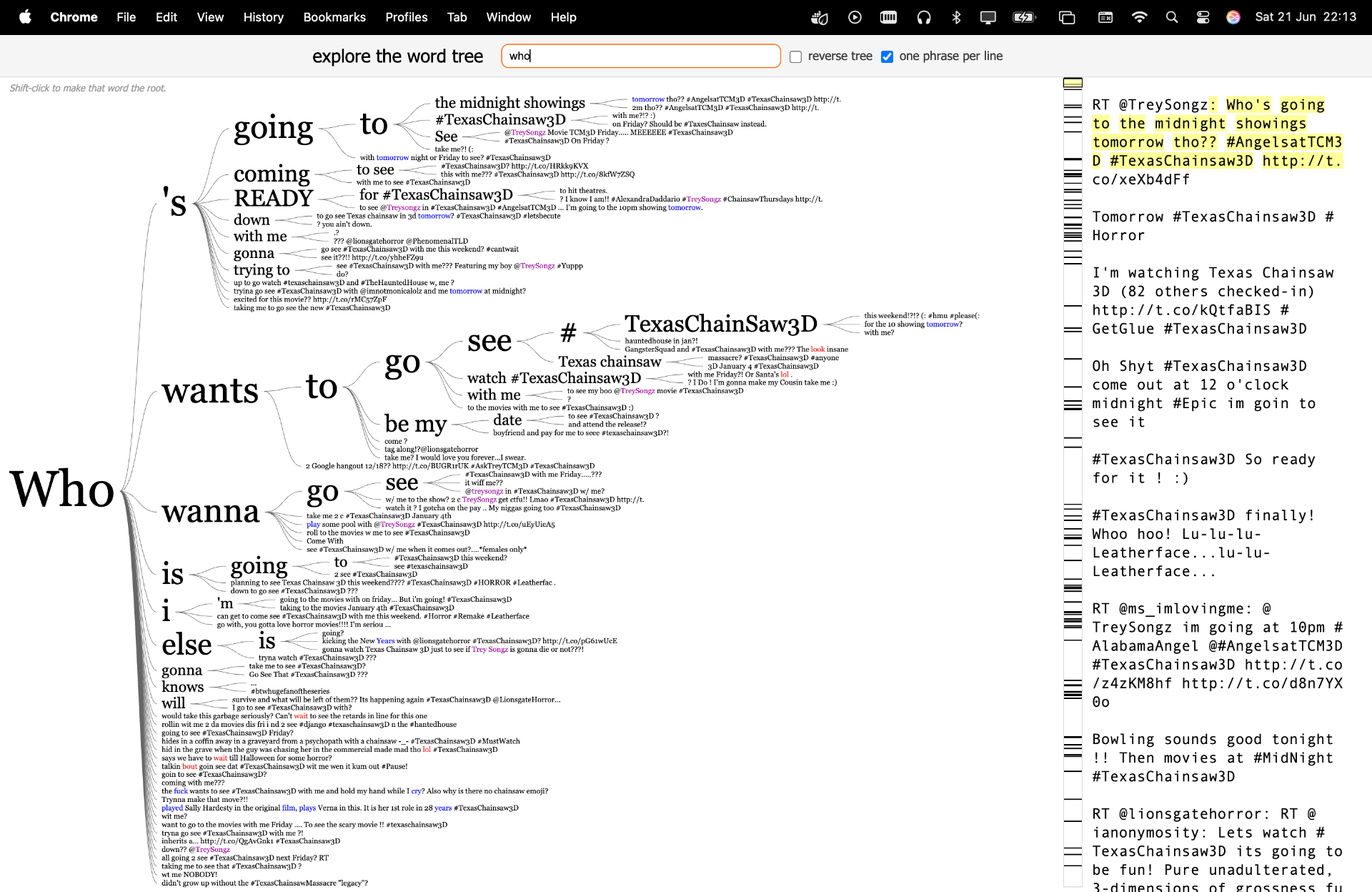Click the 'be my' branch
The height and width of the screenshot is (892, 1372).
point(415,423)
